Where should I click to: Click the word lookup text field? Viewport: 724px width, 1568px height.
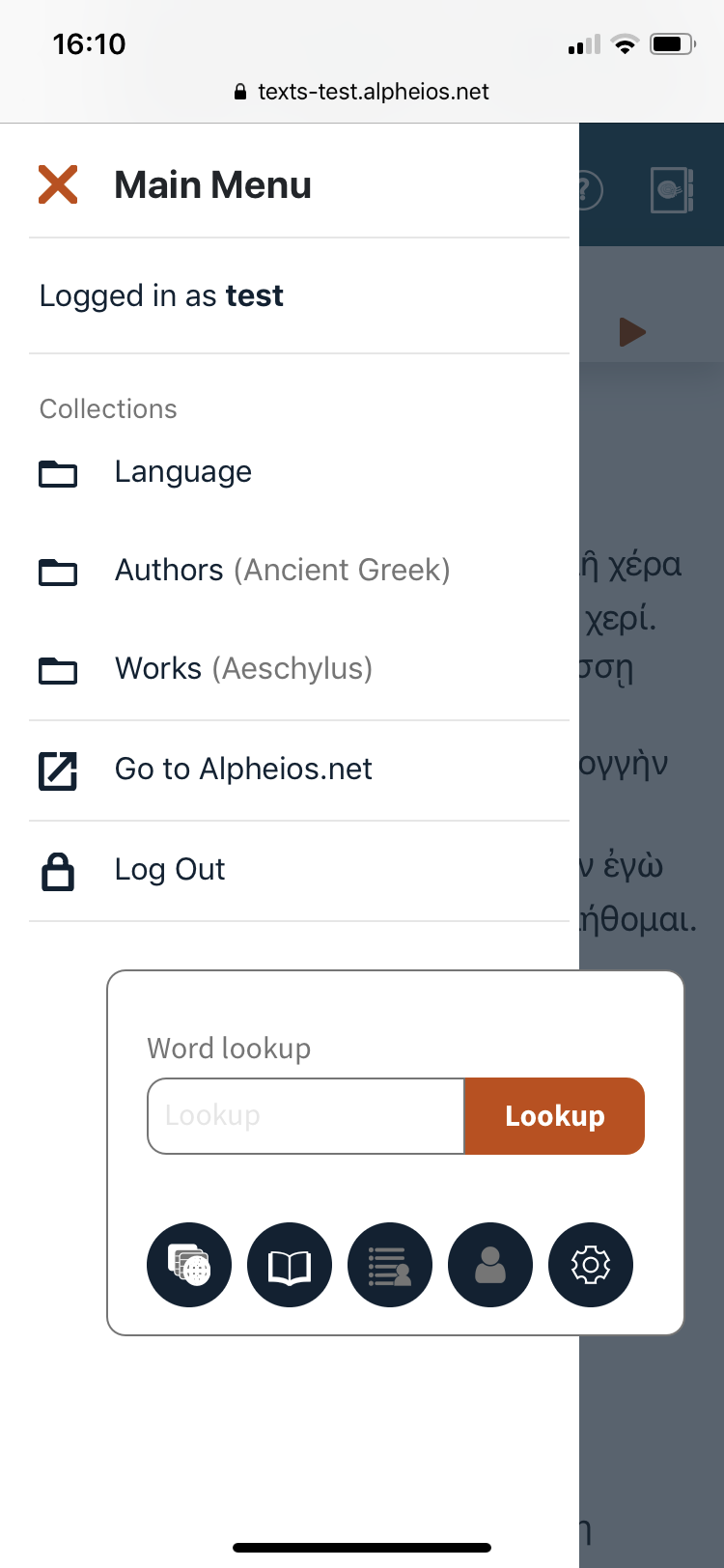tap(305, 1116)
